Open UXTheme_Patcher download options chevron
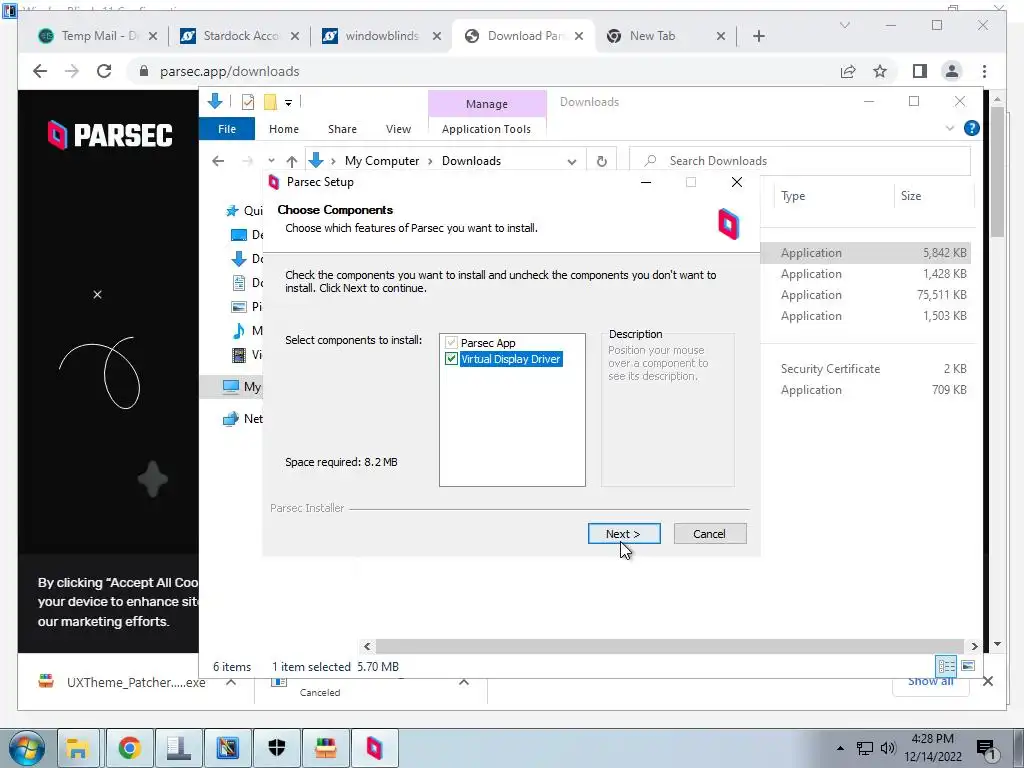This screenshot has width=1024, height=768. click(231, 682)
